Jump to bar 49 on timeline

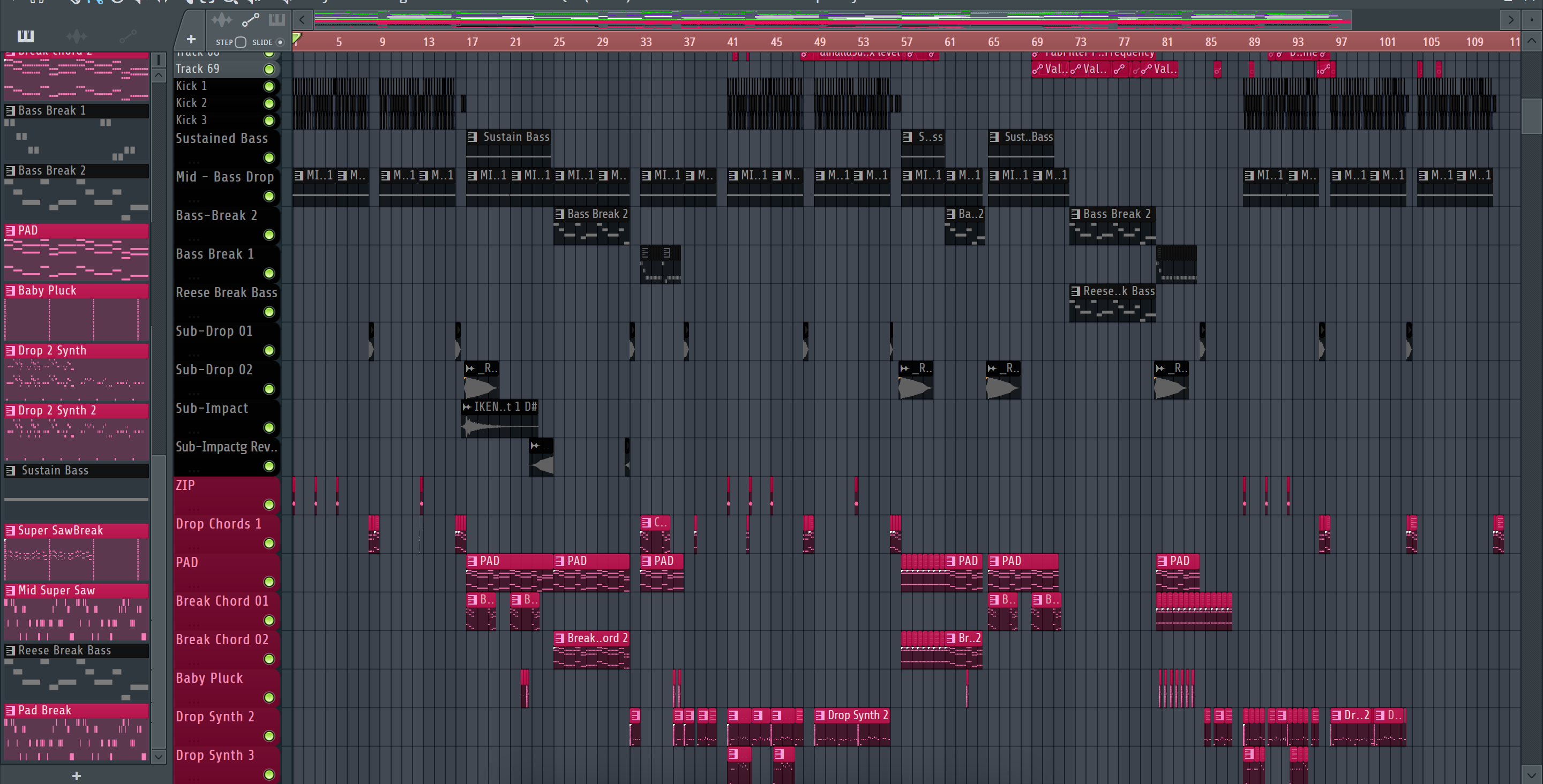819,42
